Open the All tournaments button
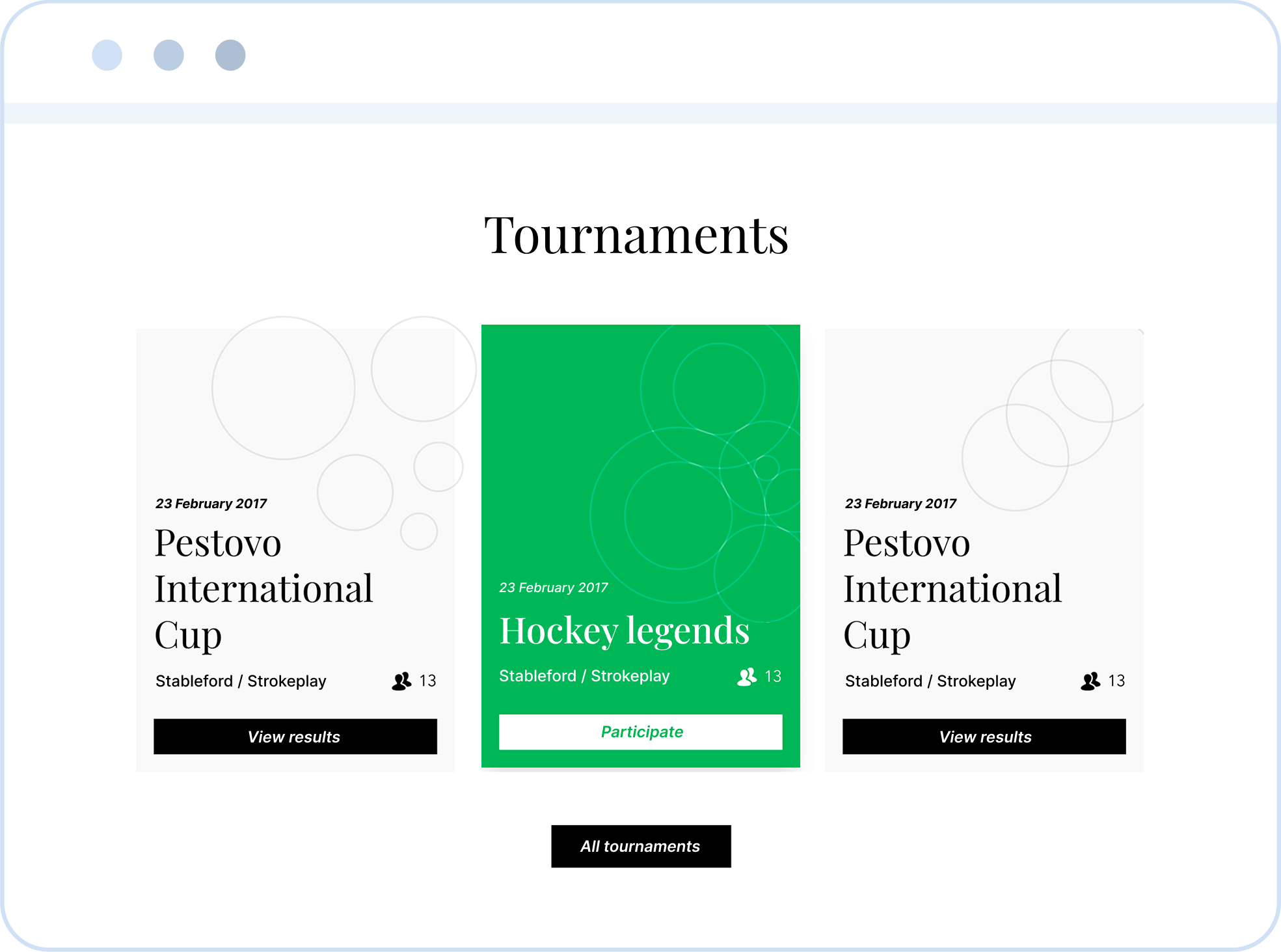 click(641, 846)
